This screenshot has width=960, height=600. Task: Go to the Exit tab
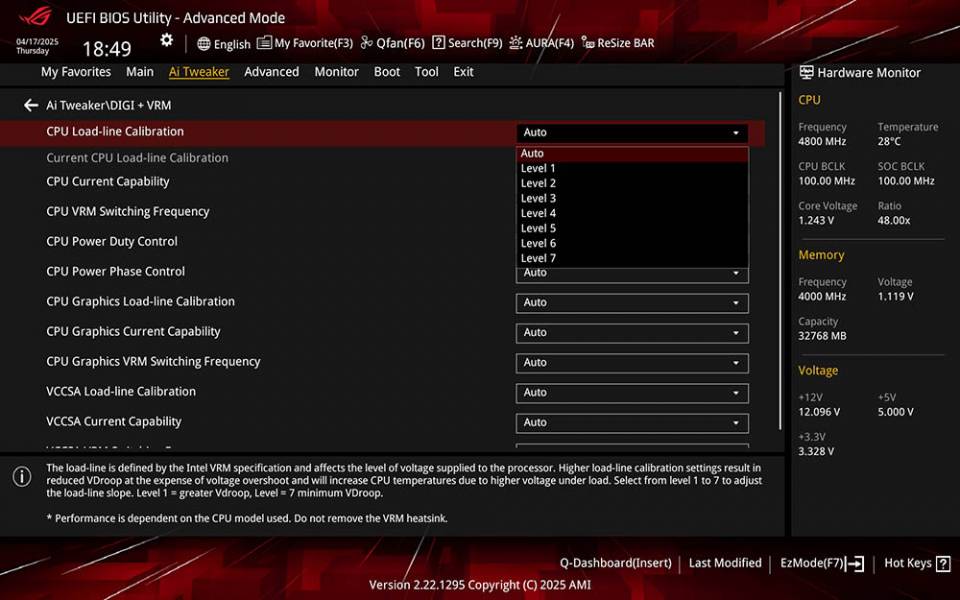(463, 72)
